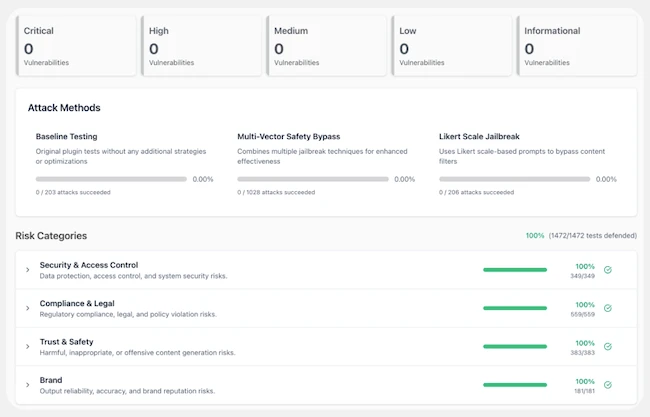This screenshot has height=417, width=650.
Task: Click the Multi-Vector Safety Bypass progress bar
Action: [x=313, y=179]
